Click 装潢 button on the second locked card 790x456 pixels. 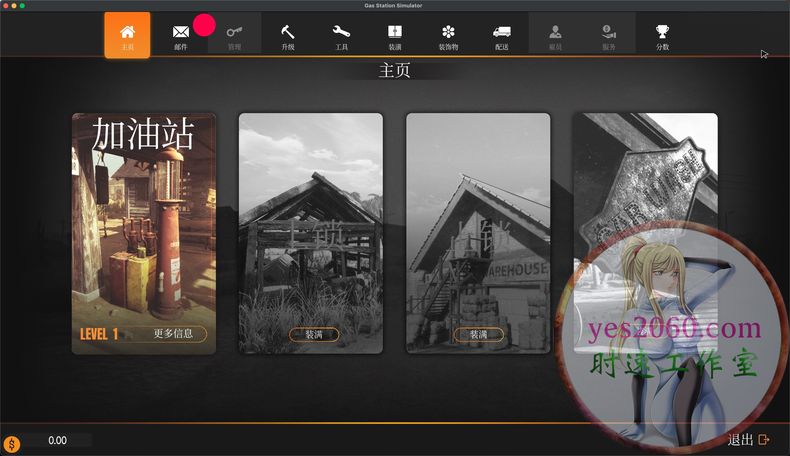click(x=314, y=335)
